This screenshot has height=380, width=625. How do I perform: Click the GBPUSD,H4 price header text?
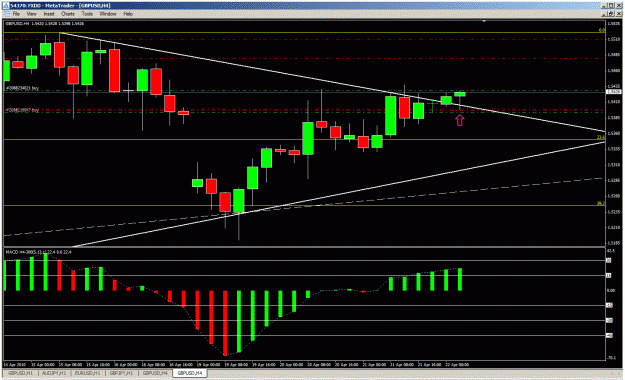coord(45,24)
